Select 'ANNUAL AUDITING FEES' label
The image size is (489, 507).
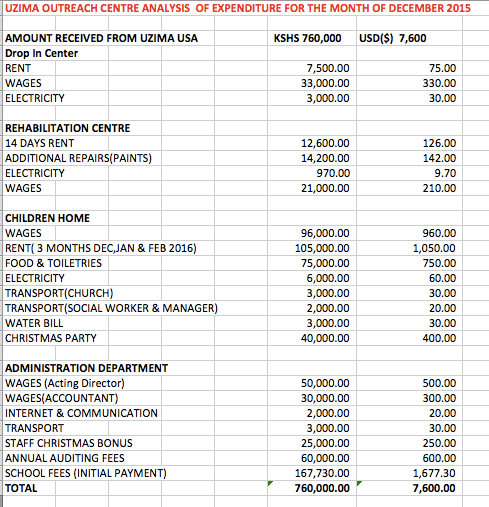pos(65,458)
